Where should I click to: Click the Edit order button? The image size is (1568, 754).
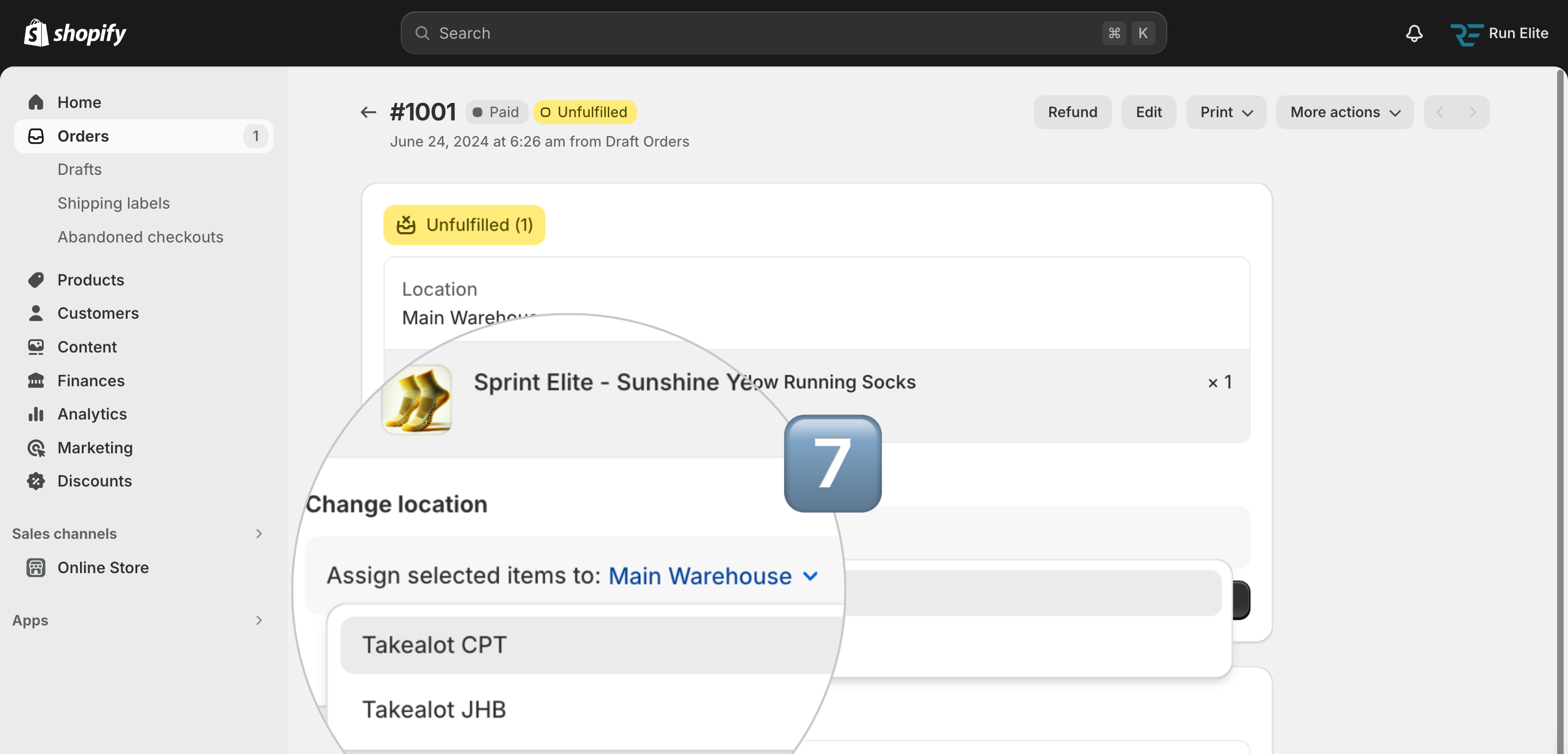[1148, 112]
